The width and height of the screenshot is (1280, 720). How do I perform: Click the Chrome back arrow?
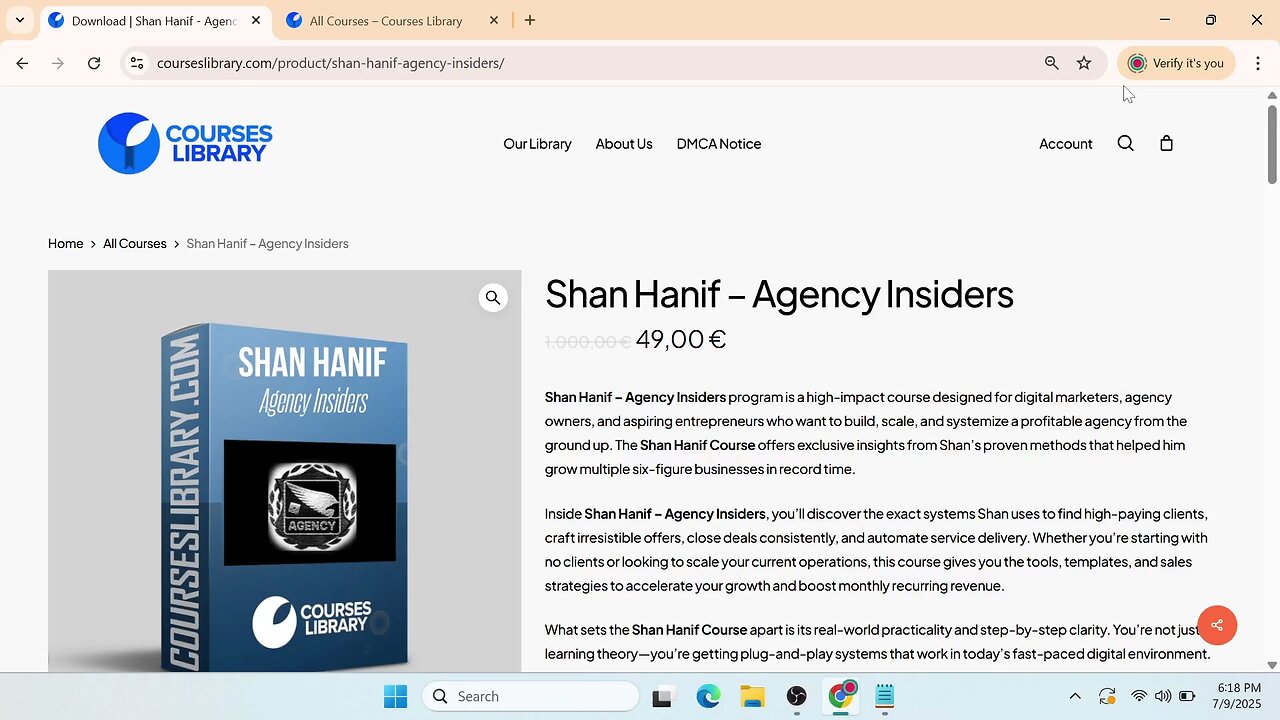tap(22, 63)
